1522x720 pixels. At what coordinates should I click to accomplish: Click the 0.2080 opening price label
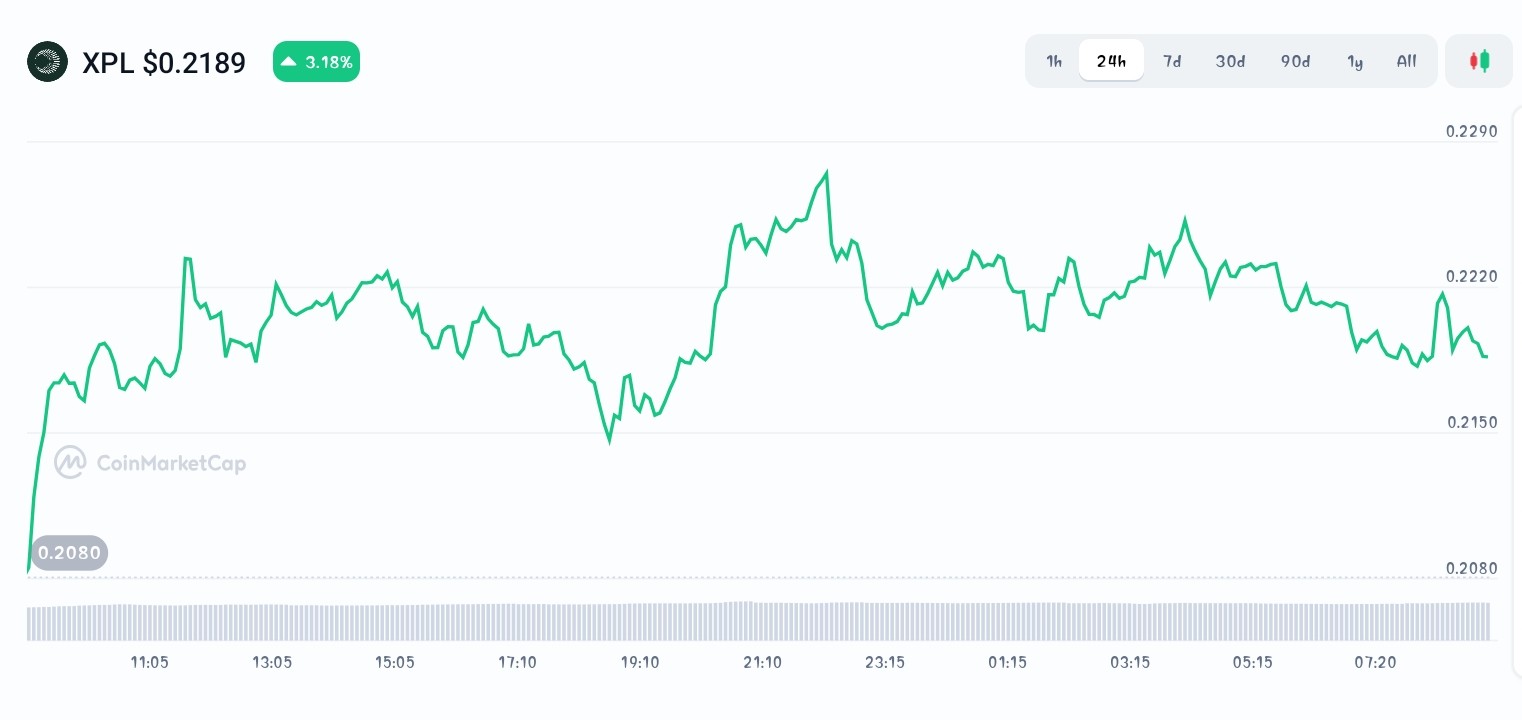tap(69, 552)
